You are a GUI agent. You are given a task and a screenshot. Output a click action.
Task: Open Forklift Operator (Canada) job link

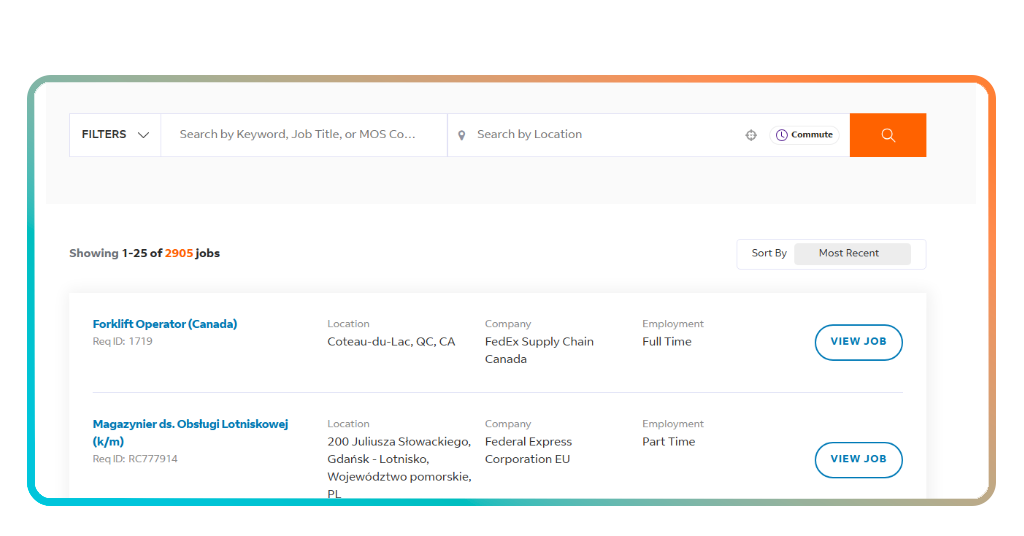point(165,324)
